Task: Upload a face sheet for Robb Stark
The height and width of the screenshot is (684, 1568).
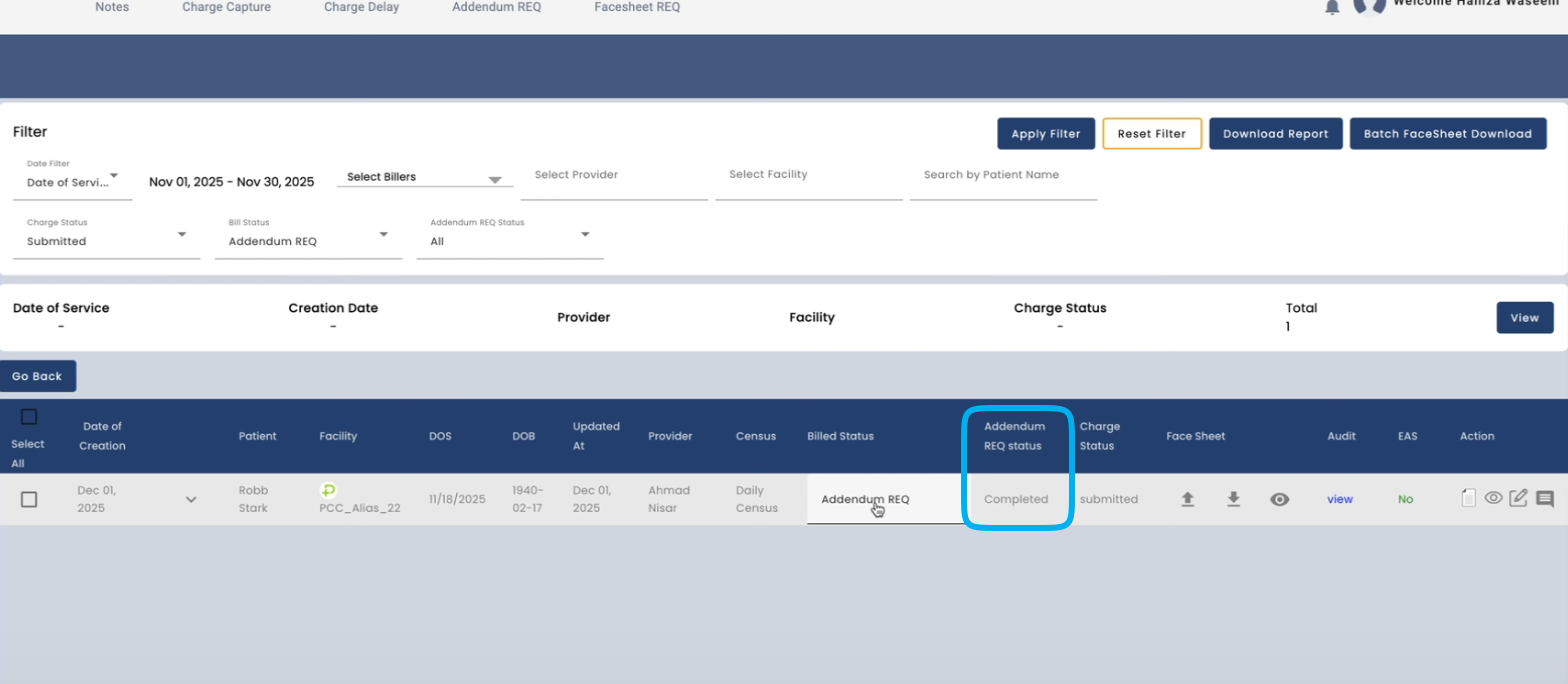Action: coord(1187,499)
